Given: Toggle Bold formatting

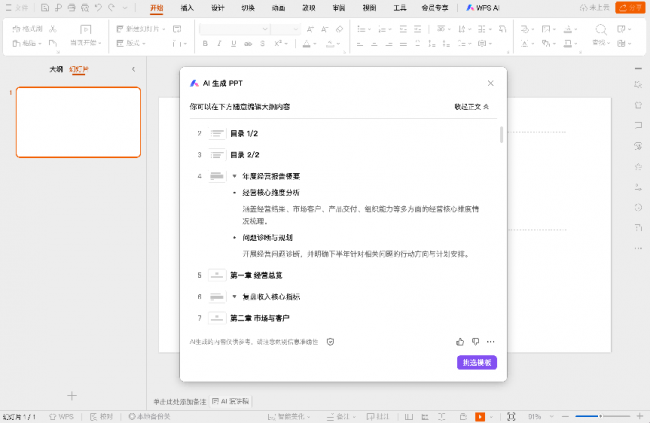Looking at the screenshot, I should coord(205,43).
